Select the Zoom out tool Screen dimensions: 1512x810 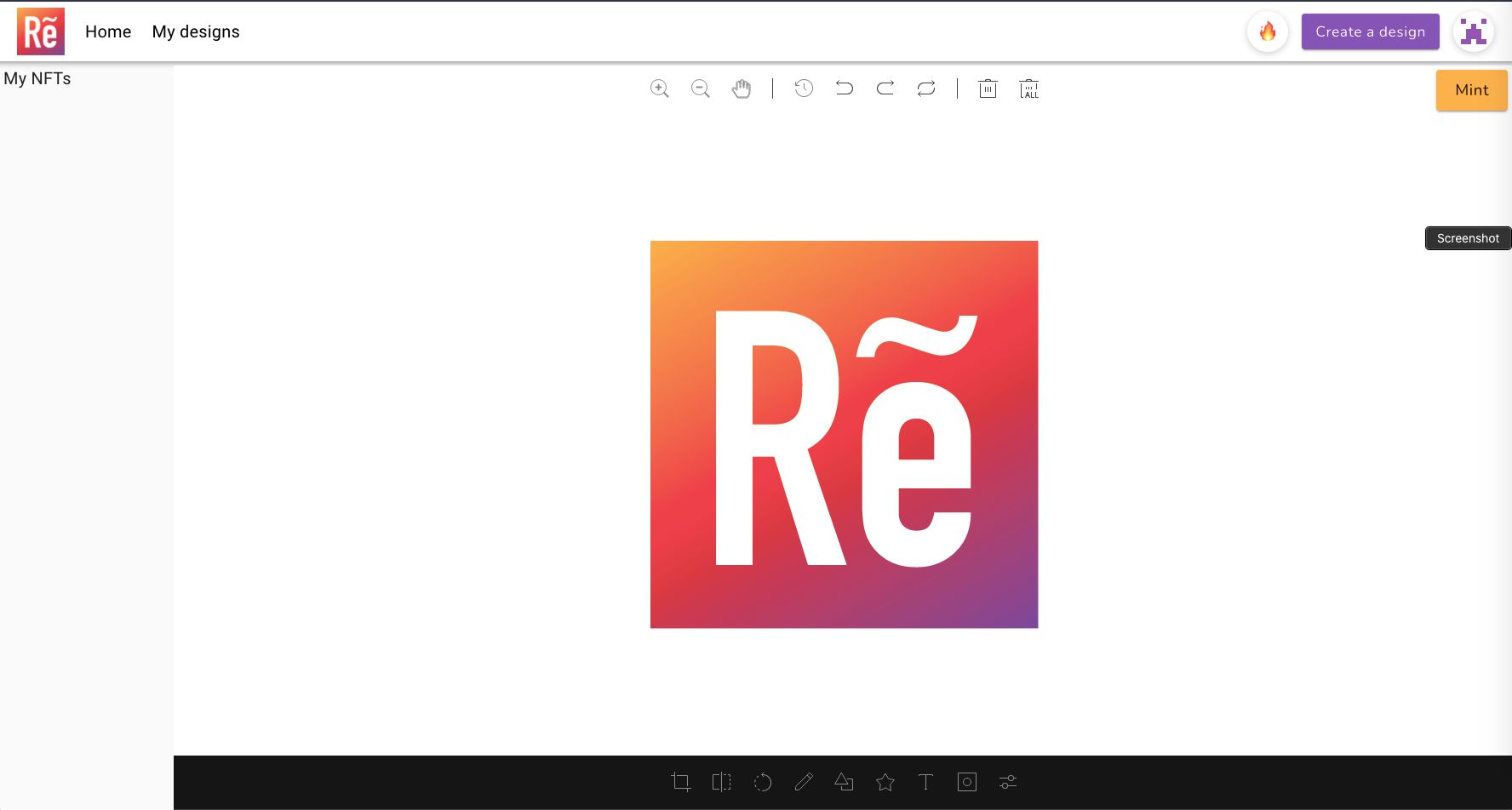coord(700,88)
